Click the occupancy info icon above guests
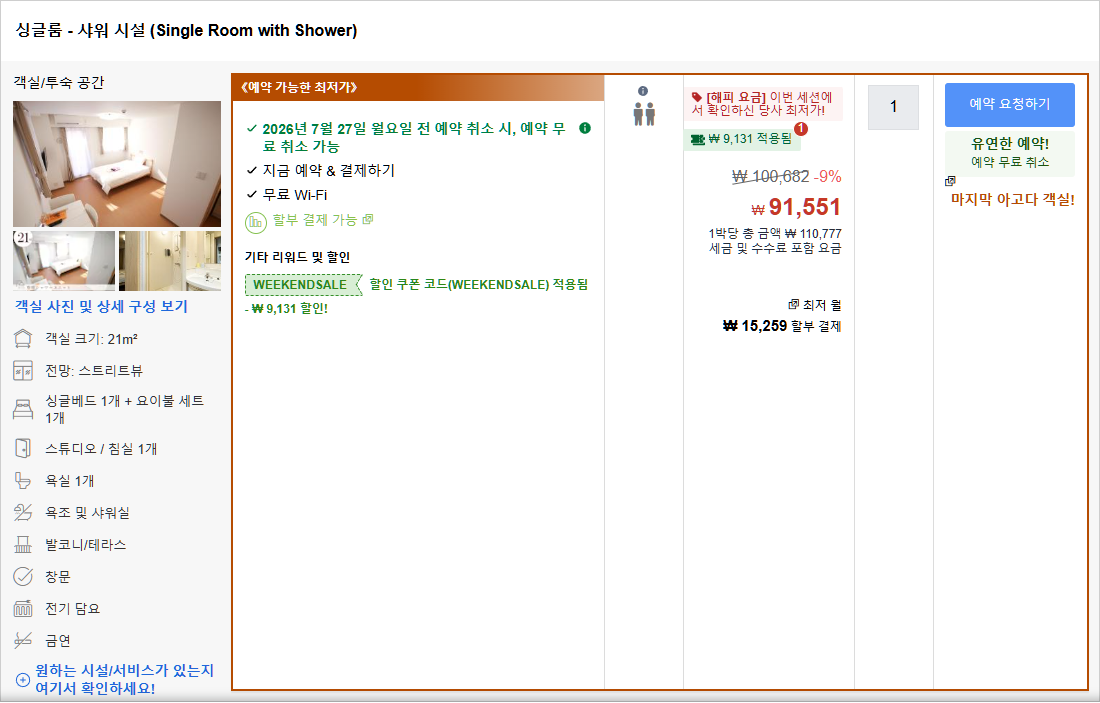 pos(643,91)
